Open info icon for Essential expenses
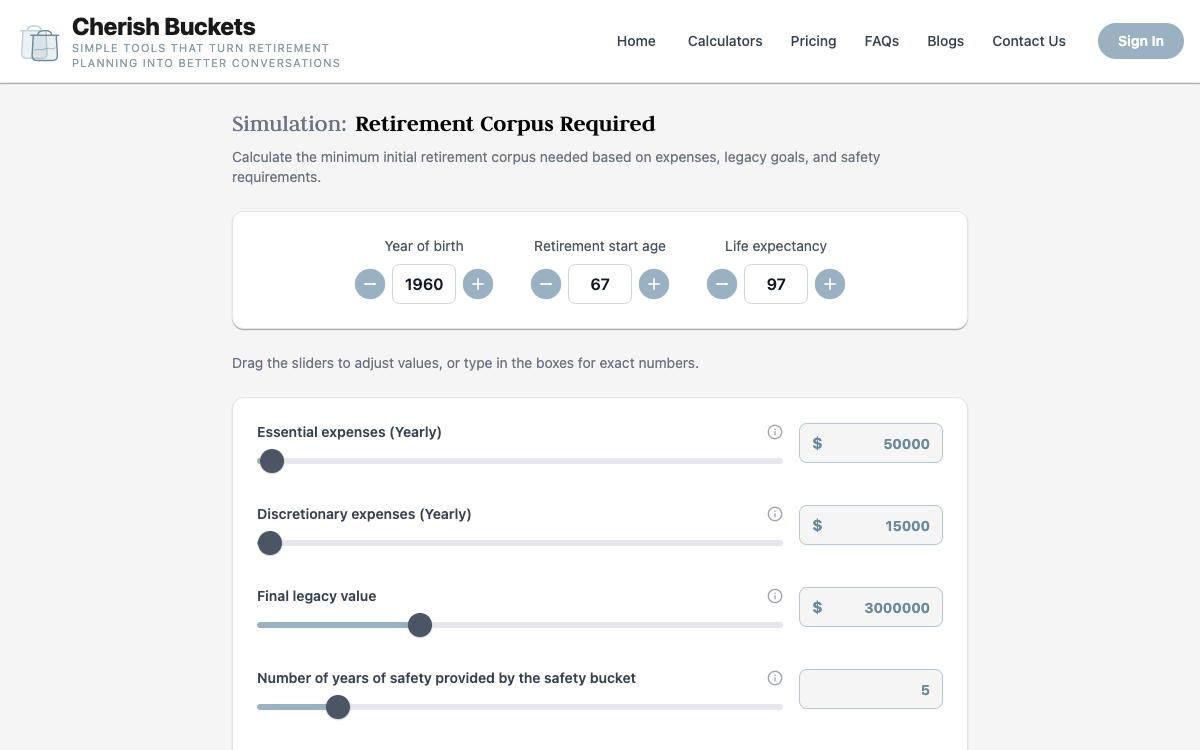This screenshot has height=750, width=1200. click(x=775, y=432)
